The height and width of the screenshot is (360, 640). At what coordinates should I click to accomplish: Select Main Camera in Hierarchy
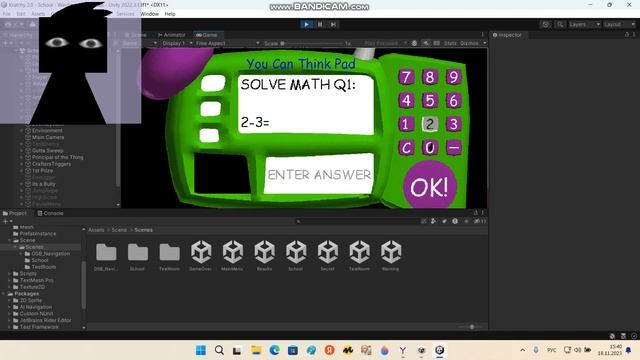click(x=48, y=137)
